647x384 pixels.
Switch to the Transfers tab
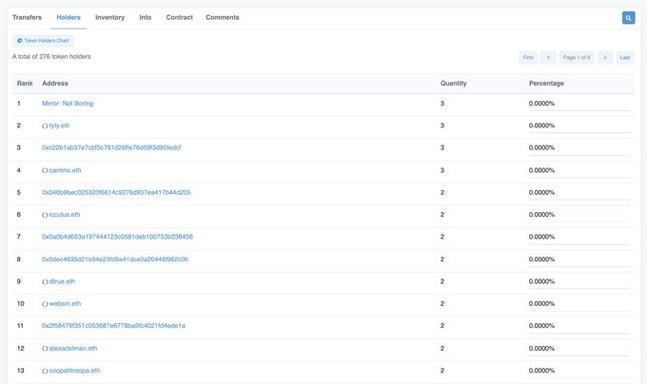coord(27,17)
